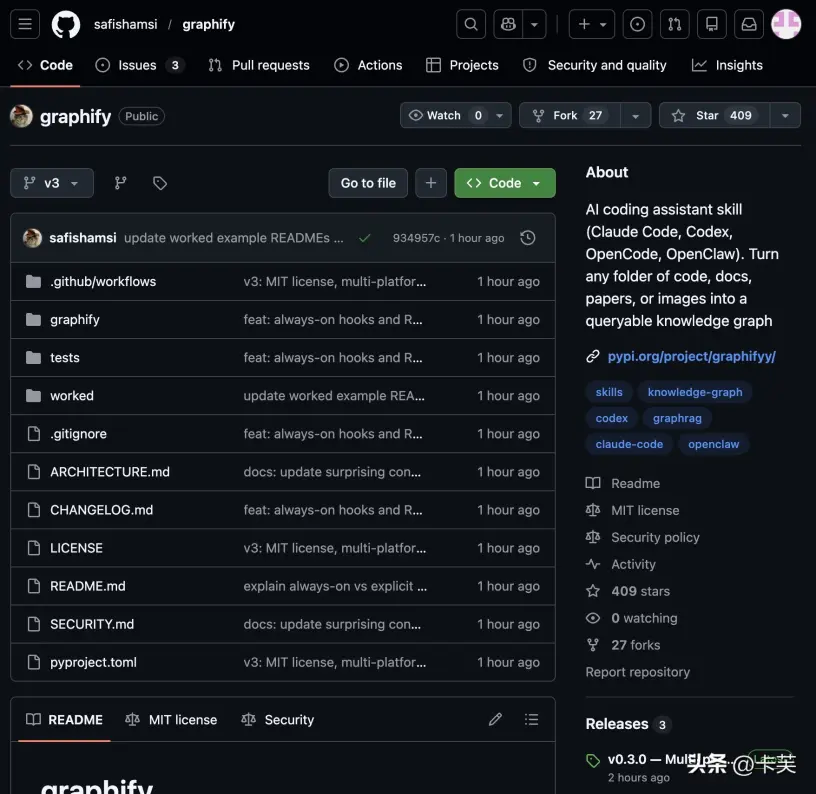816x794 pixels.
Task: Select the Code tab
Action: pos(45,65)
